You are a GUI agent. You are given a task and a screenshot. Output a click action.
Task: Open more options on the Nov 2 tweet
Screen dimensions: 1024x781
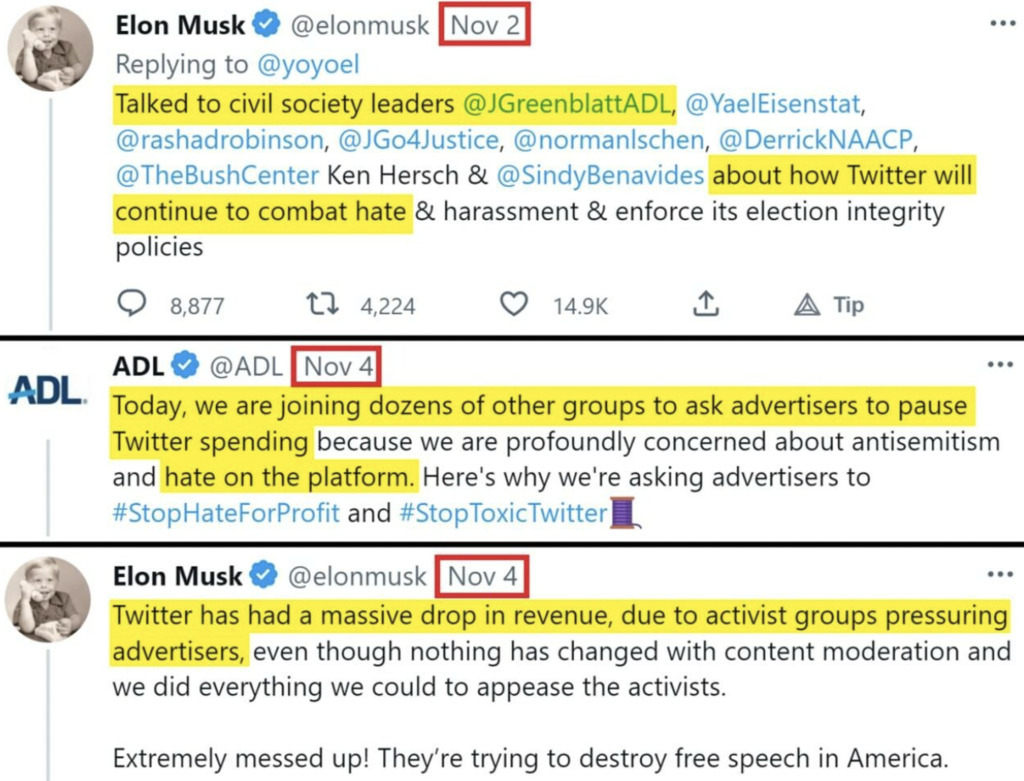[1001, 23]
